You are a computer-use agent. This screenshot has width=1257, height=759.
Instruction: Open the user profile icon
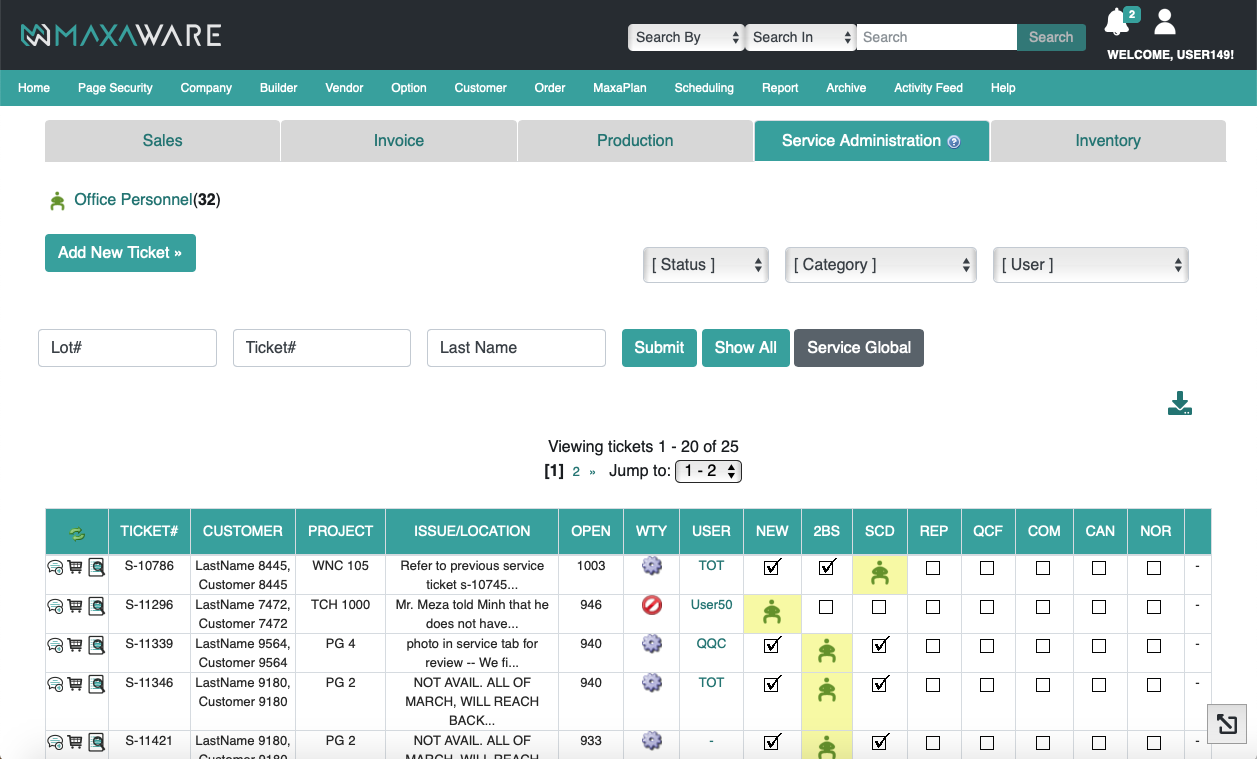pyautogui.click(x=1164, y=22)
